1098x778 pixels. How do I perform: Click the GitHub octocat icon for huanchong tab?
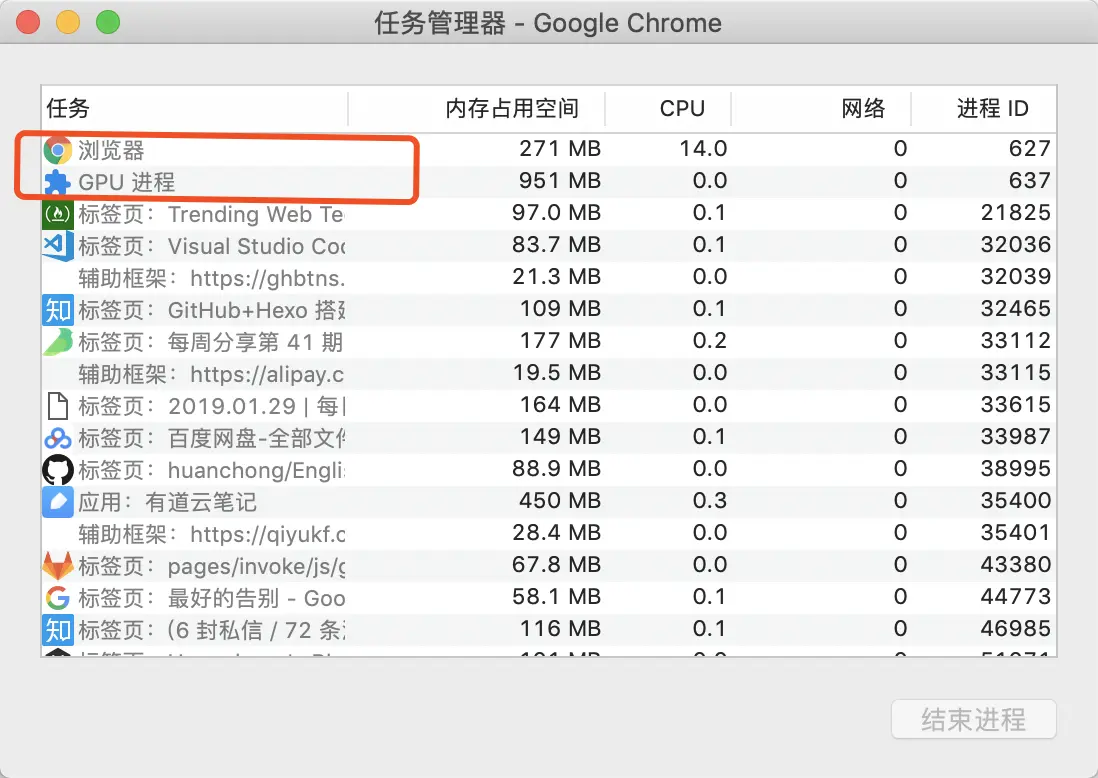point(57,470)
